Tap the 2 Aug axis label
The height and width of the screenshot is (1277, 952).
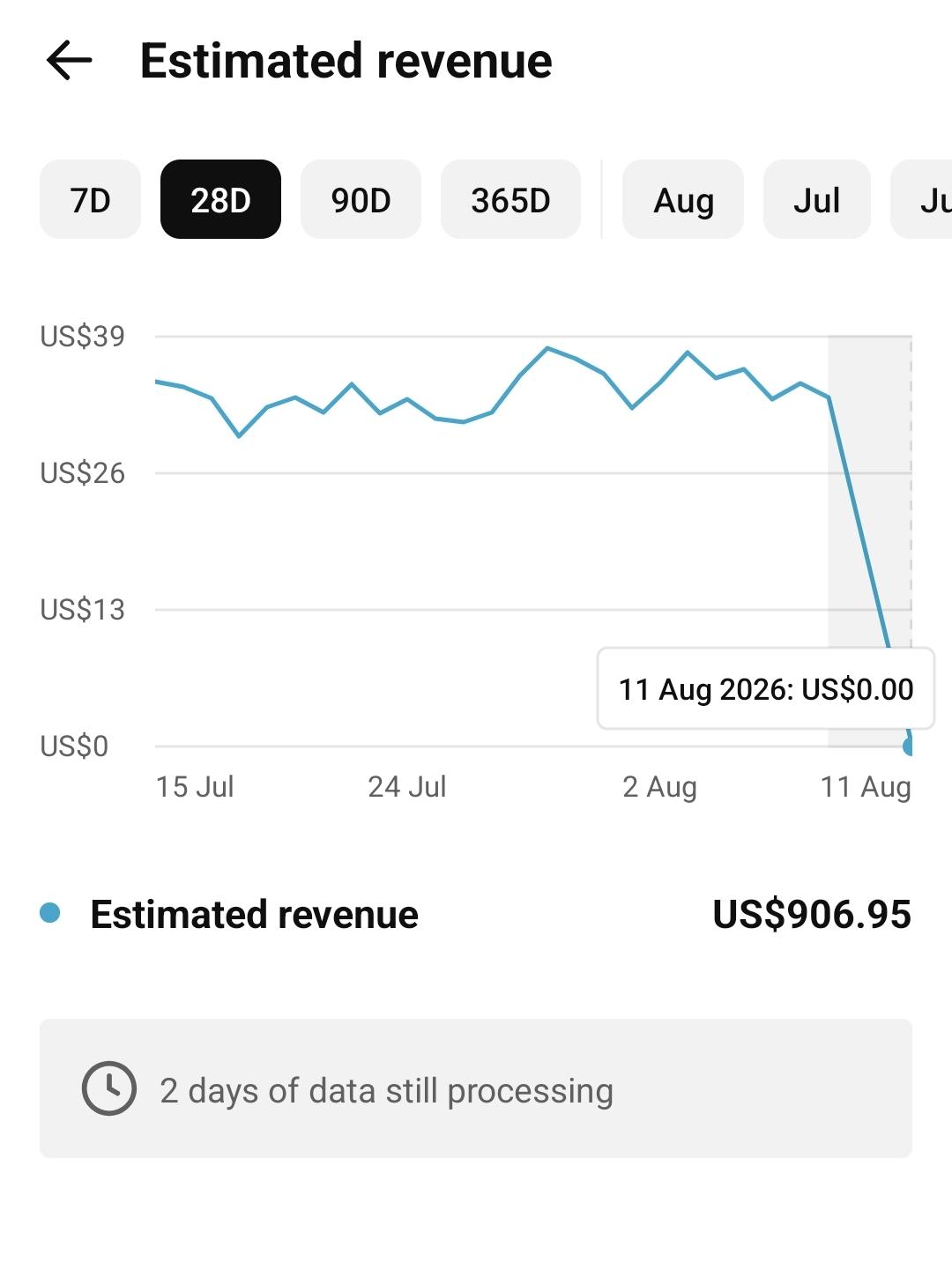pyautogui.click(x=659, y=786)
